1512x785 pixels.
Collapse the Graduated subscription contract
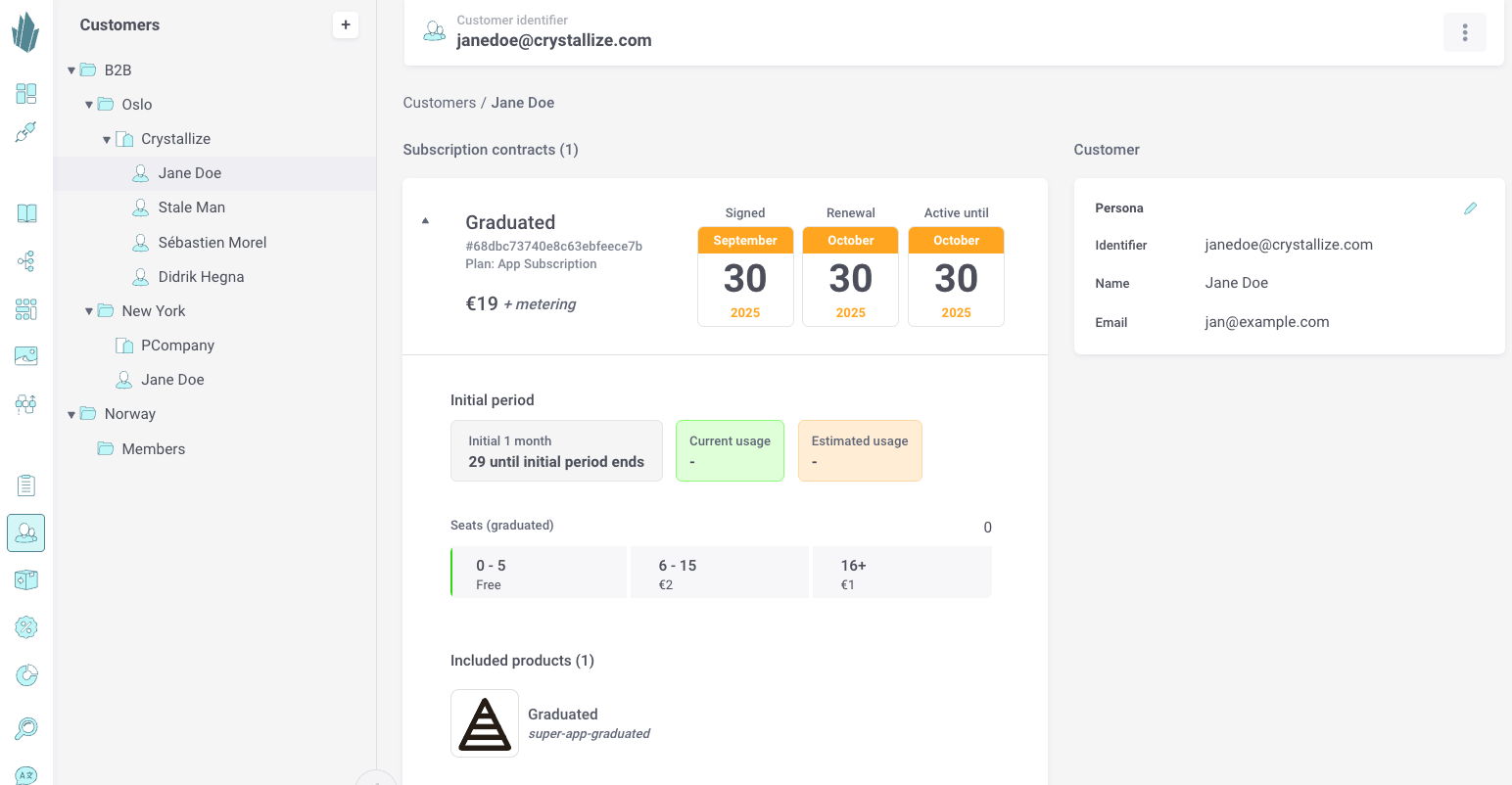coord(425,221)
